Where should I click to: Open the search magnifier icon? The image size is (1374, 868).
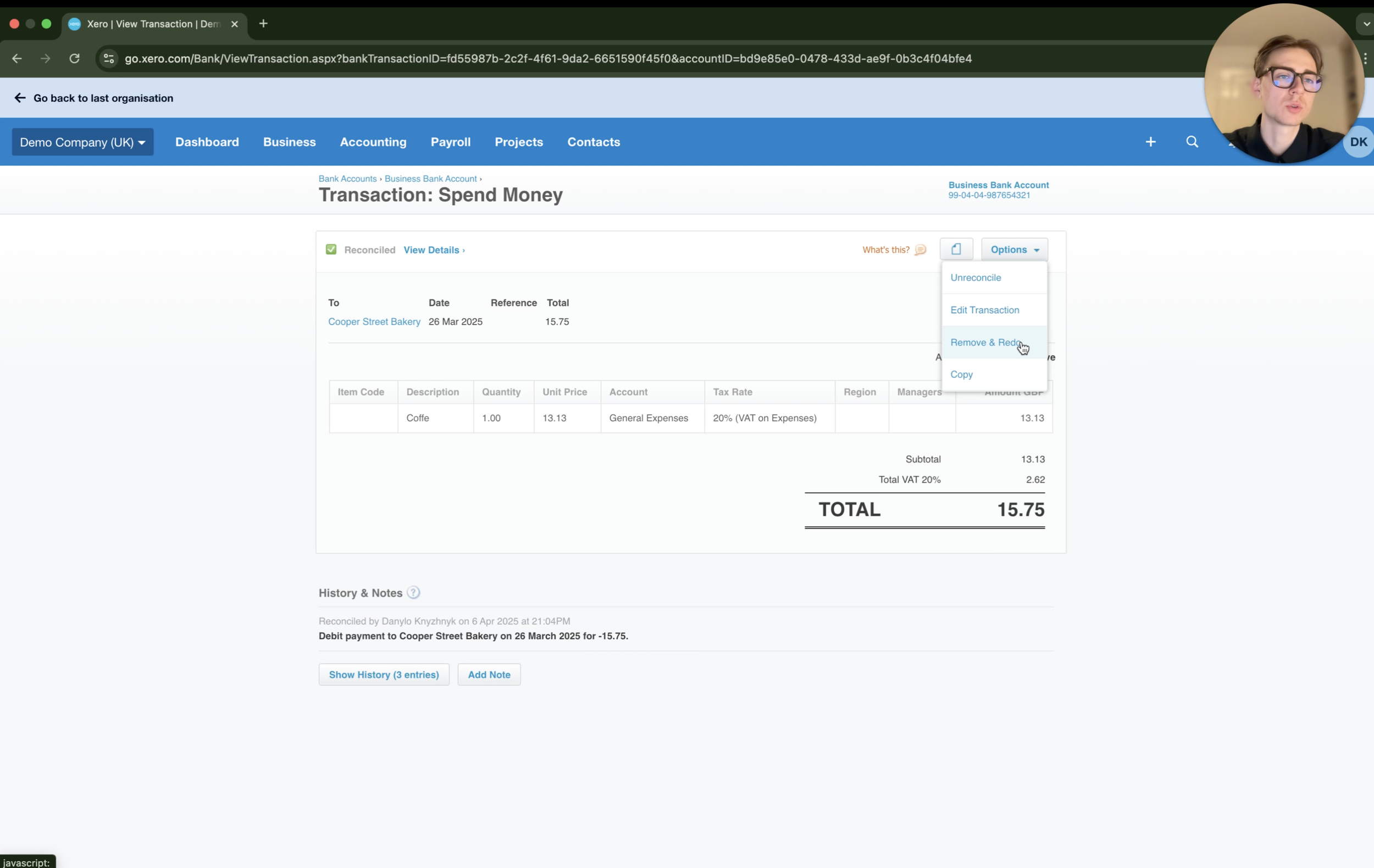pyautogui.click(x=1192, y=142)
